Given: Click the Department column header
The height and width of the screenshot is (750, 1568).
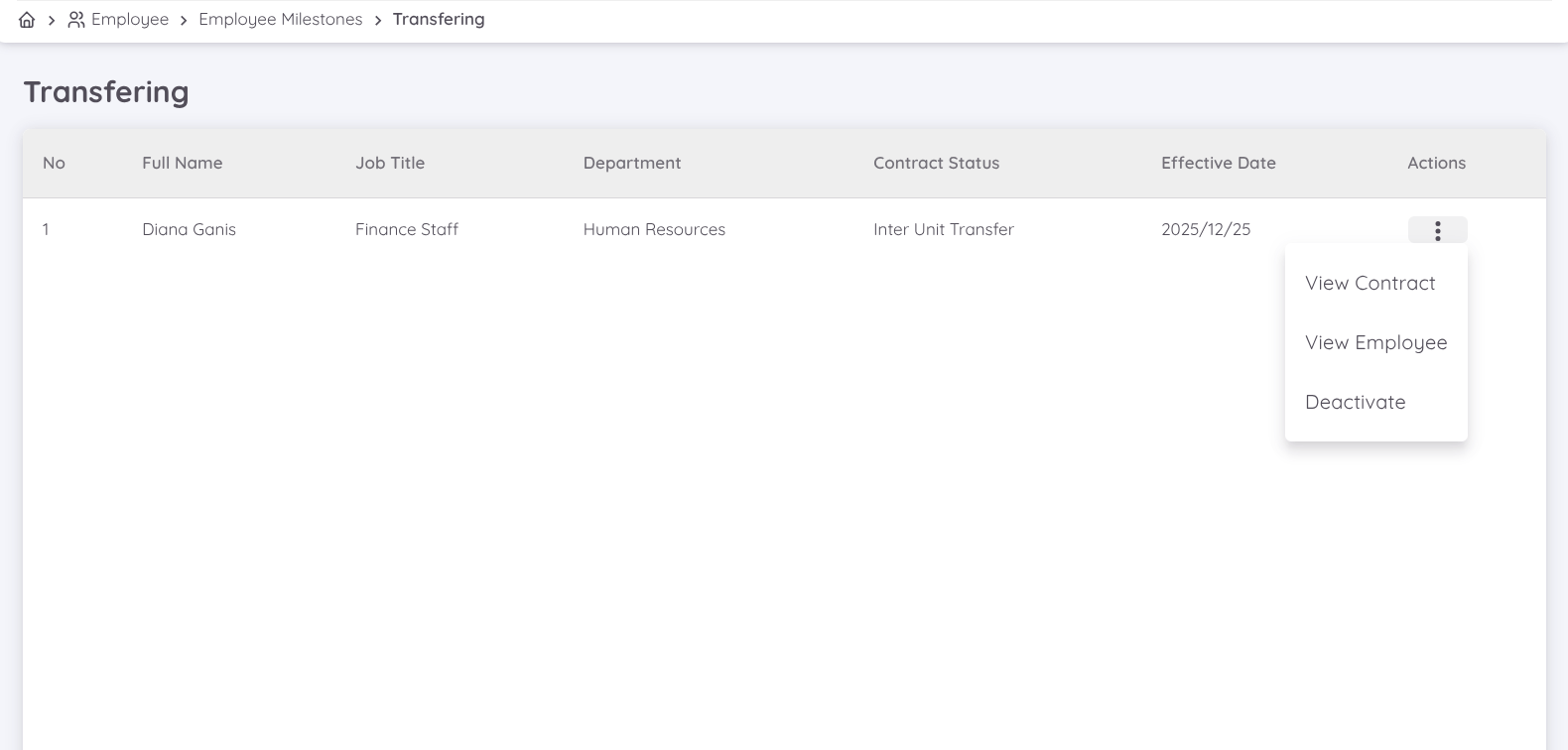Looking at the screenshot, I should (x=632, y=164).
